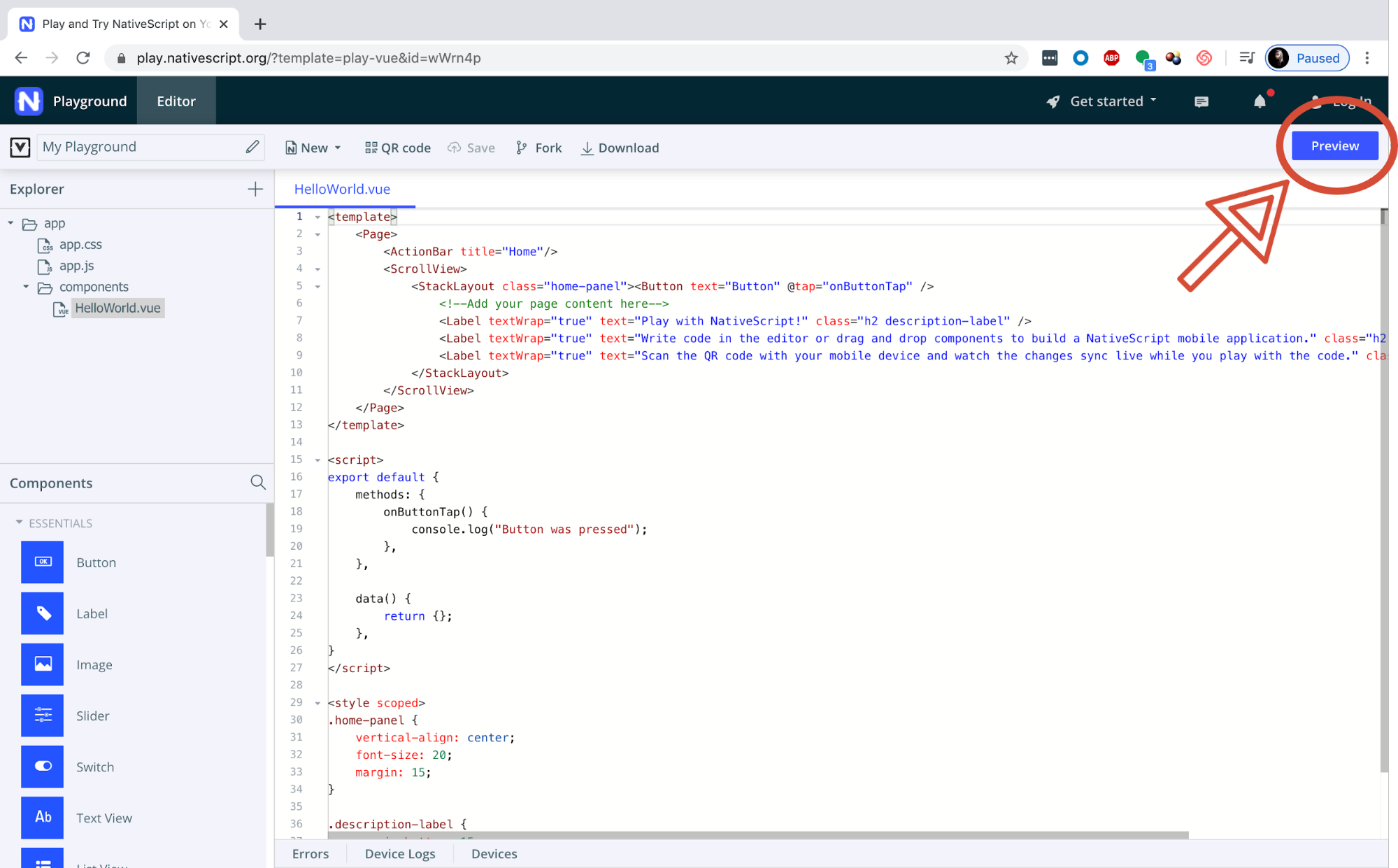Reload the page in browser
This screenshot has height=868, width=1398.
coord(83,58)
